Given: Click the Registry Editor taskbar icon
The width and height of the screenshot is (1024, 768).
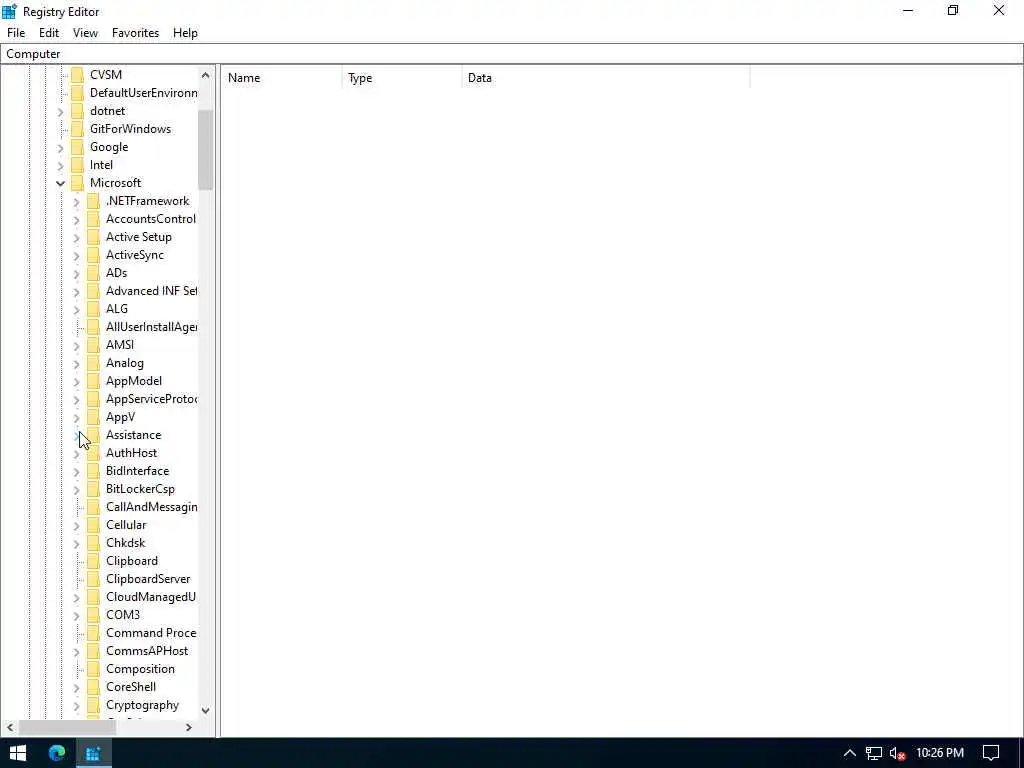Looking at the screenshot, I should pyautogui.click(x=93, y=753).
